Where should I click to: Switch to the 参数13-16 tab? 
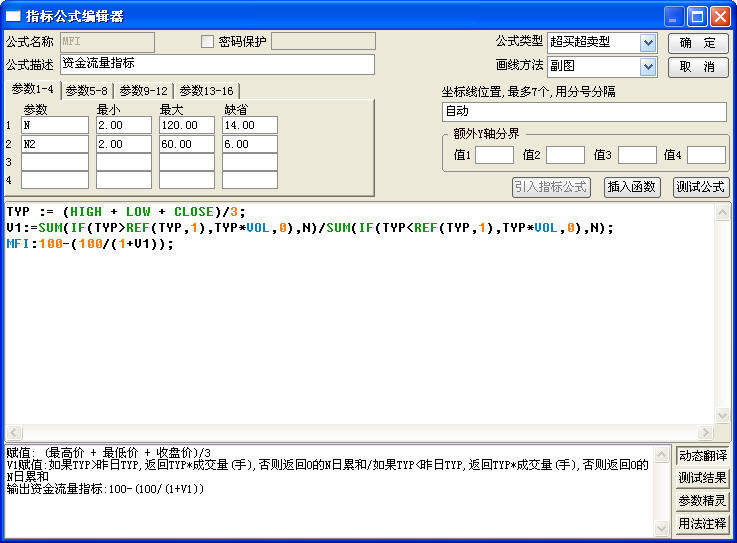[x=205, y=91]
